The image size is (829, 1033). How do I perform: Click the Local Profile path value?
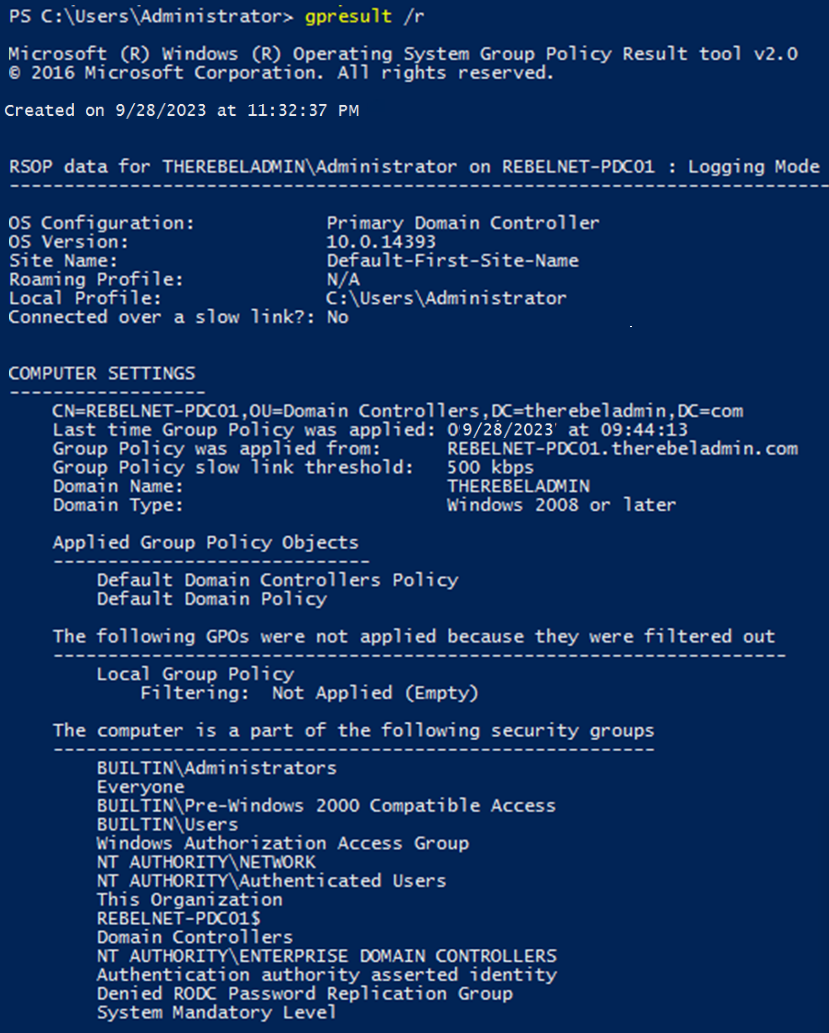pyautogui.click(x=446, y=298)
